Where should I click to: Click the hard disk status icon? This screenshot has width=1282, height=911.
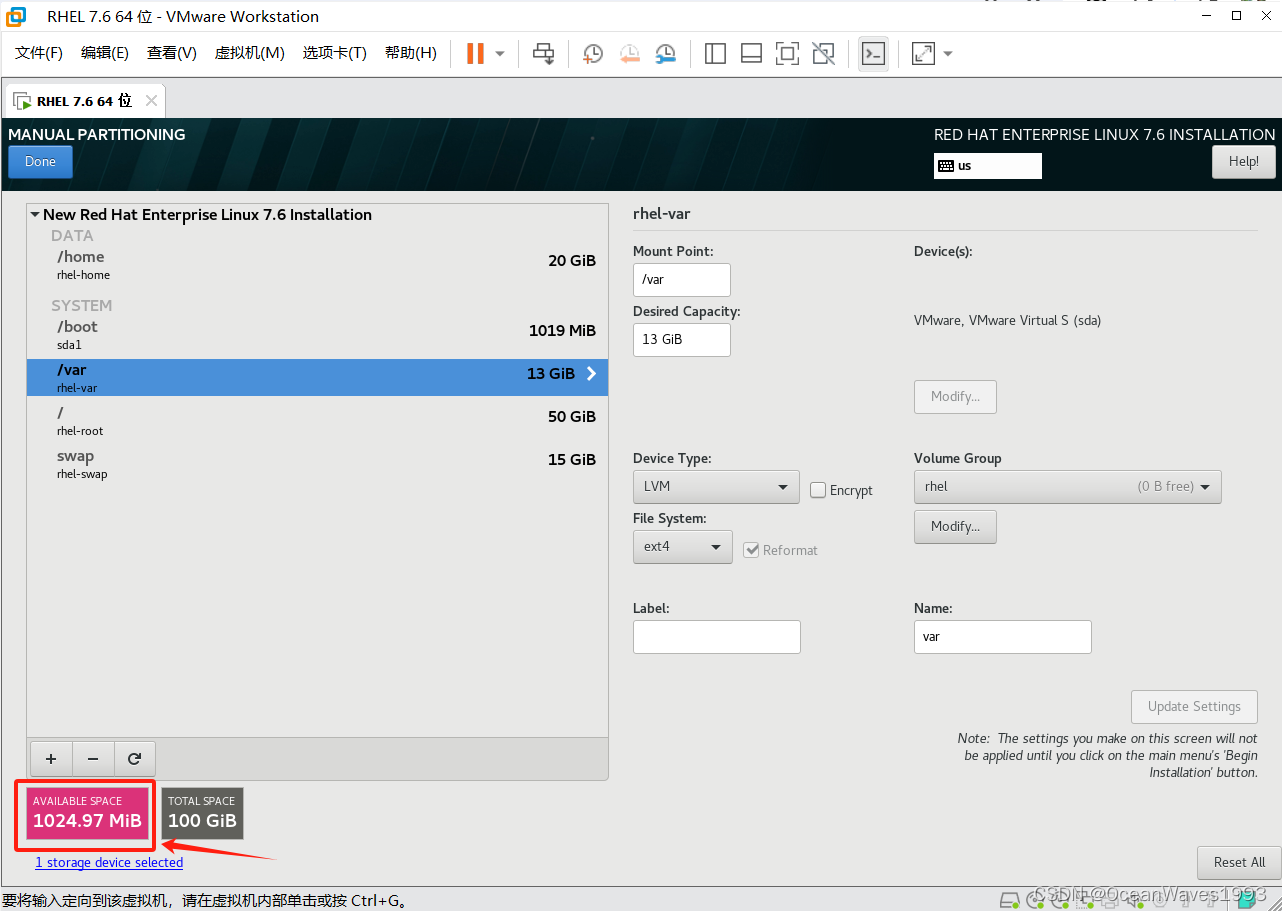click(x=1010, y=900)
